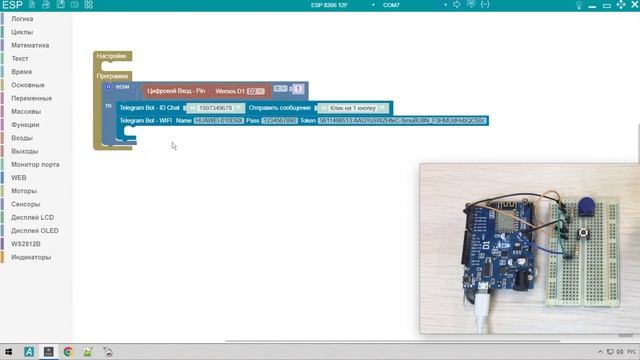The height and width of the screenshot is (360, 640).
Task: Click the folder icon in top toolbar
Action: 74,5
